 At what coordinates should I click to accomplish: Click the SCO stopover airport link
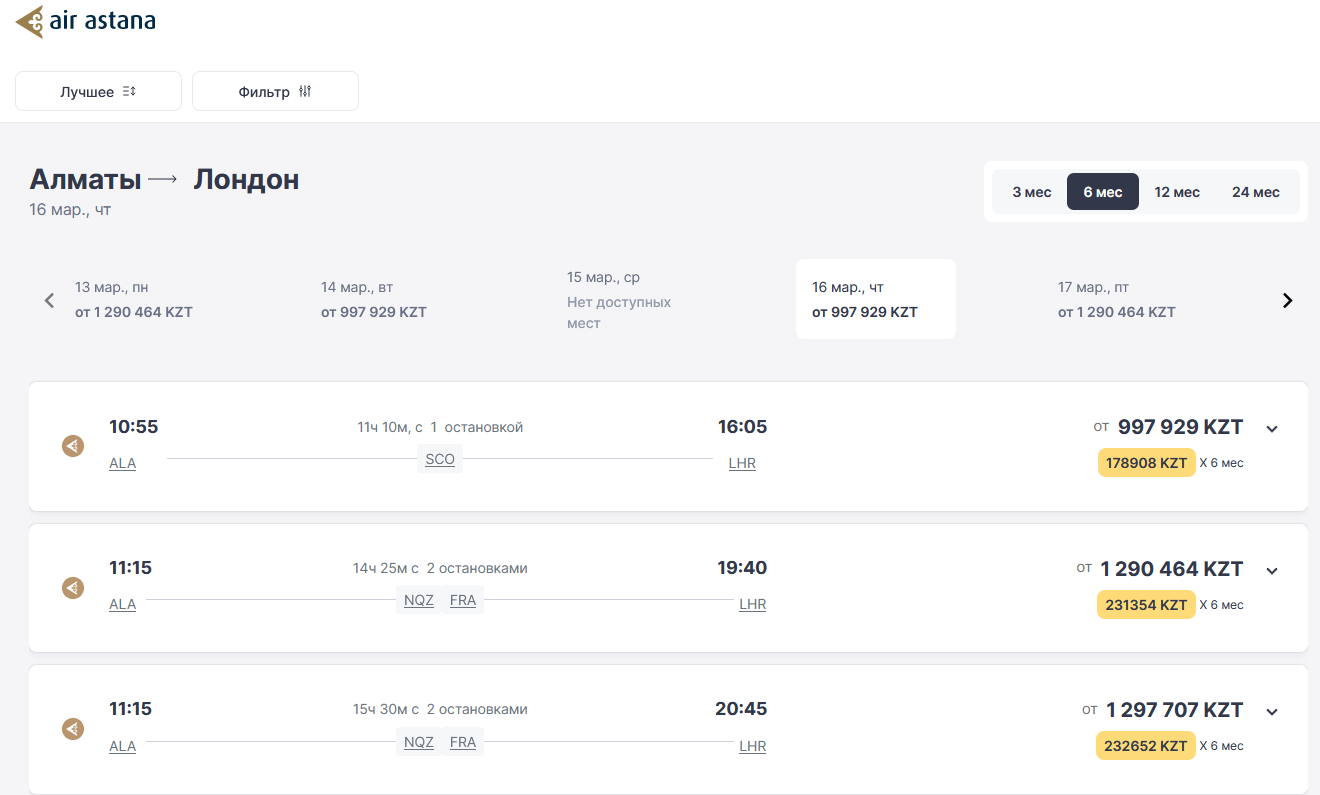[440, 460]
